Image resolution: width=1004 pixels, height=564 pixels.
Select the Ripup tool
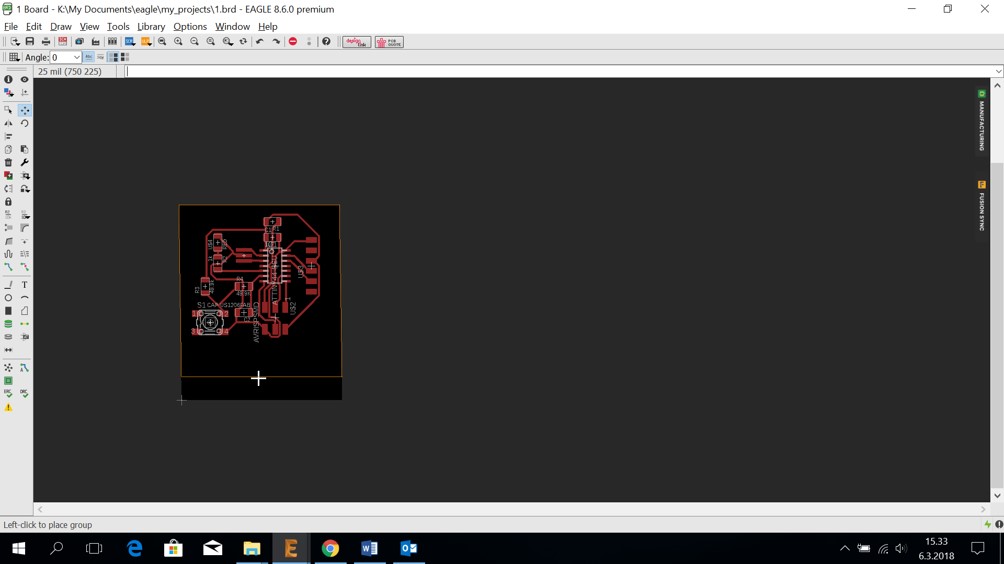coord(24,267)
